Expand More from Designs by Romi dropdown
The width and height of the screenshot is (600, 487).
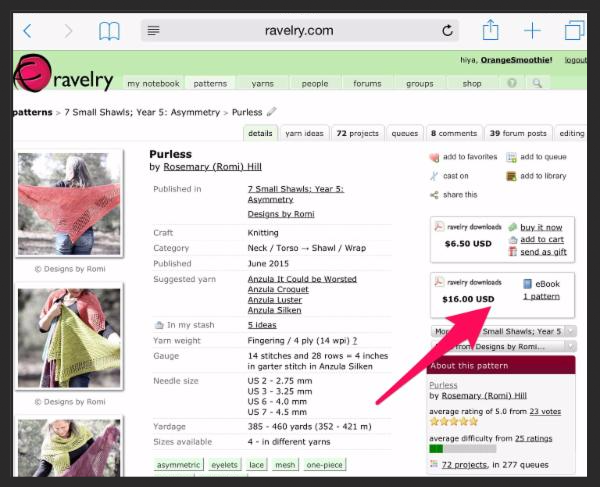tap(502, 346)
